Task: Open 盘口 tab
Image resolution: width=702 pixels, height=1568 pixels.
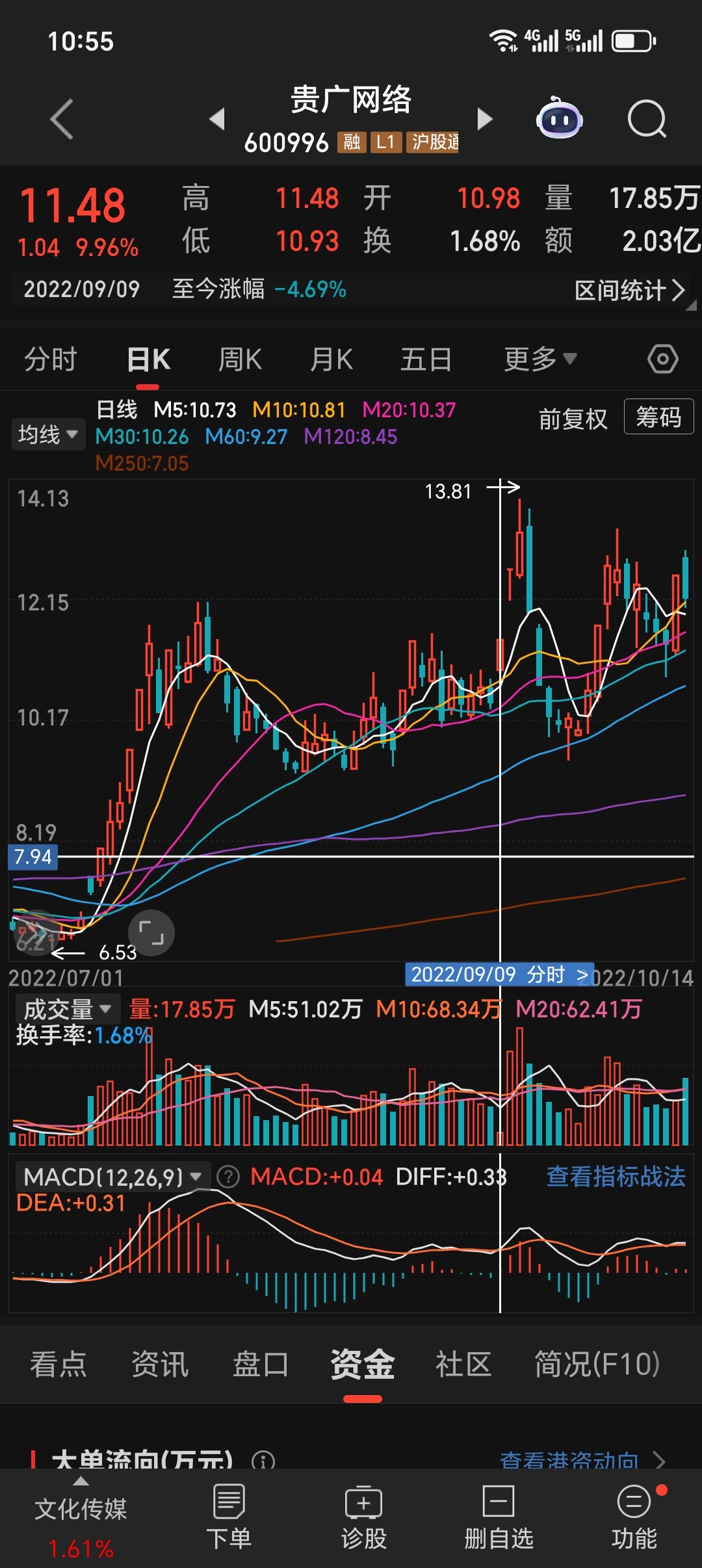Action: (261, 1364)
